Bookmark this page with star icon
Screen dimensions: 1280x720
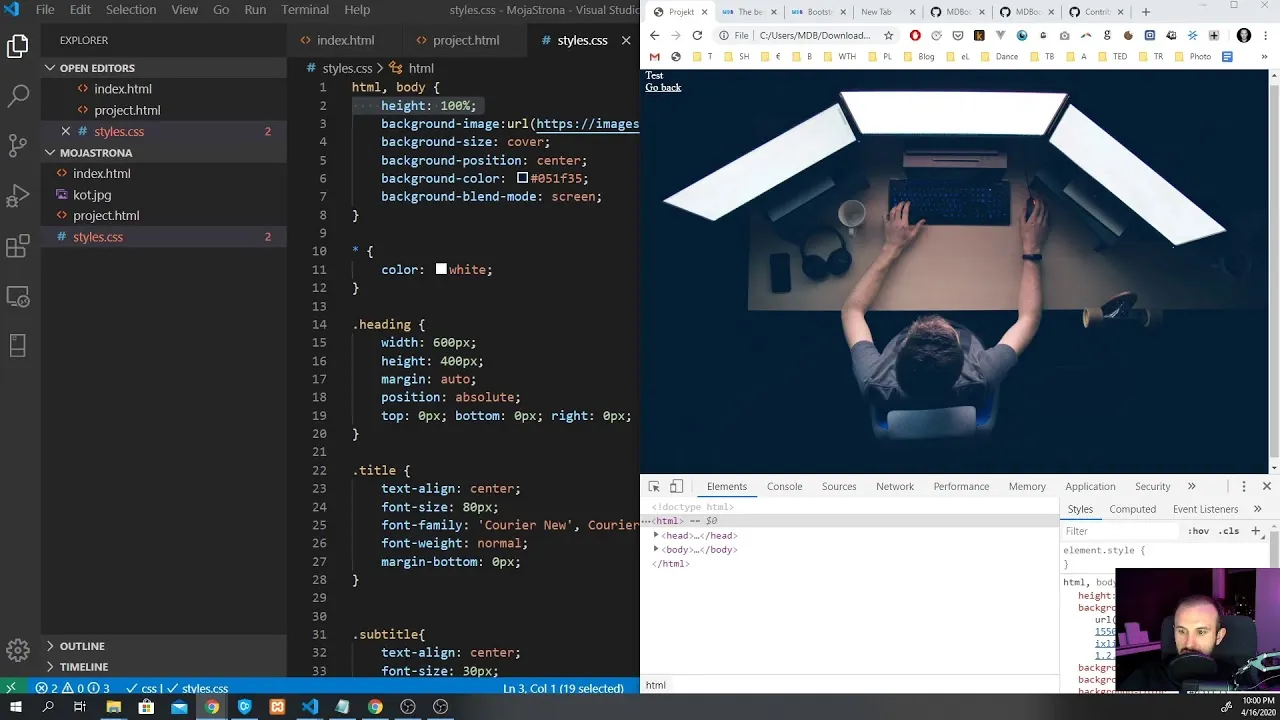(x=888, y=35)
